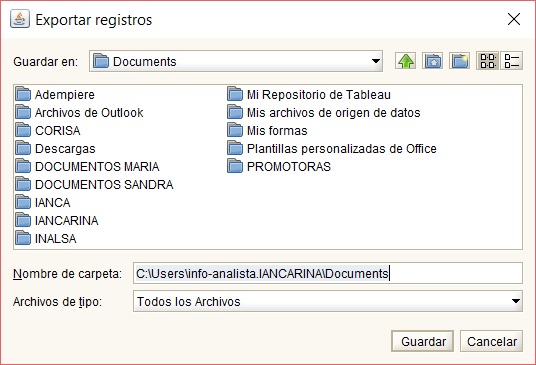The height and width of the screenshot is (365, 536).
Task: Switch to details view icon
Action: point(512,62)
